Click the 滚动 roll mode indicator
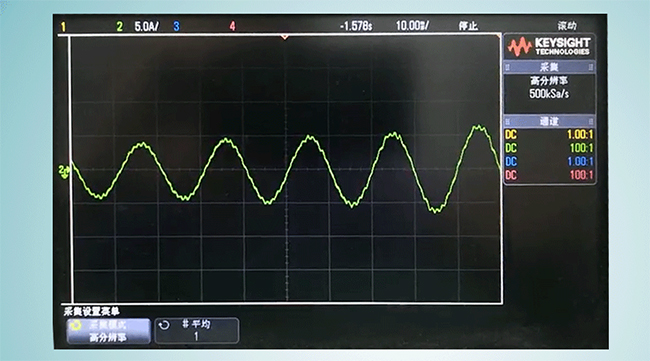Screen dimensions: 650x361 (x=567, y=26)
